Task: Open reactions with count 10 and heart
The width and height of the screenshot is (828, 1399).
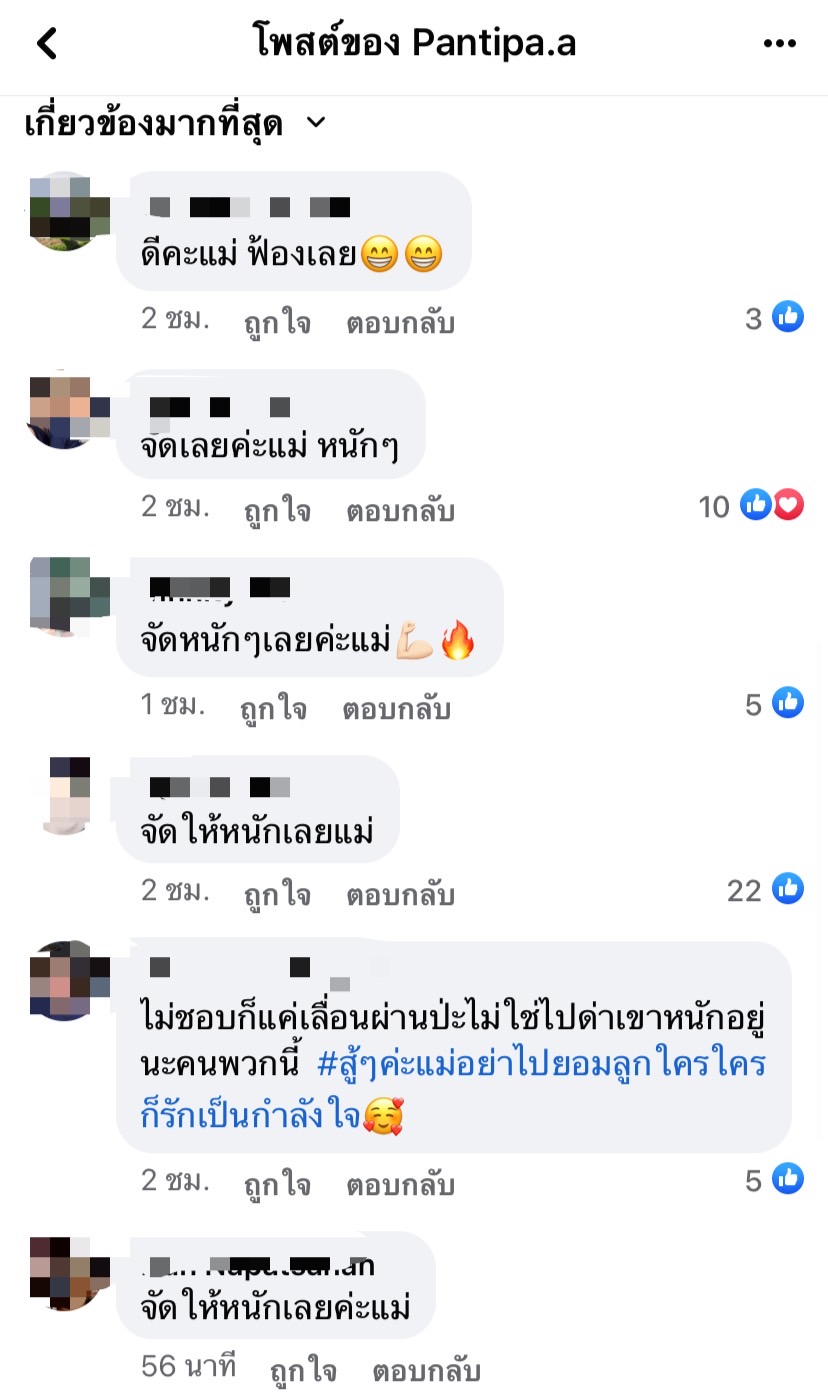Action: coord(772,506)
